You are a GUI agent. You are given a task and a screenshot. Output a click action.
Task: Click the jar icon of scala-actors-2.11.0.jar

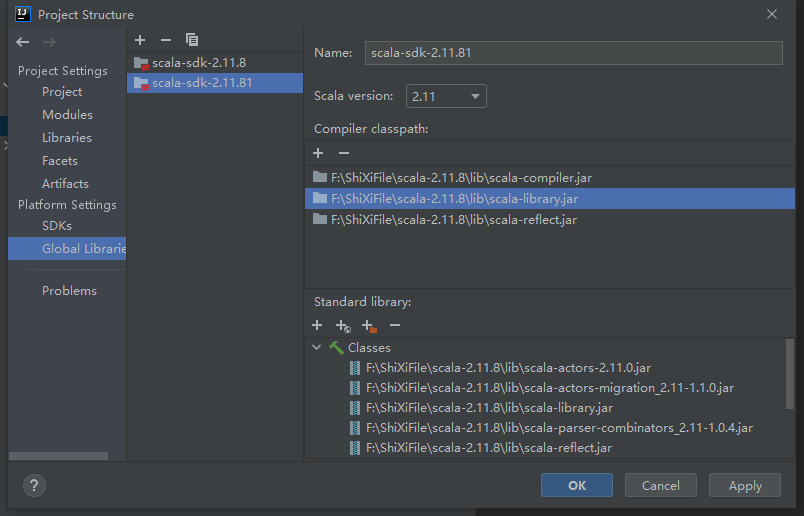pyautogui.click(x=355, y=368)
